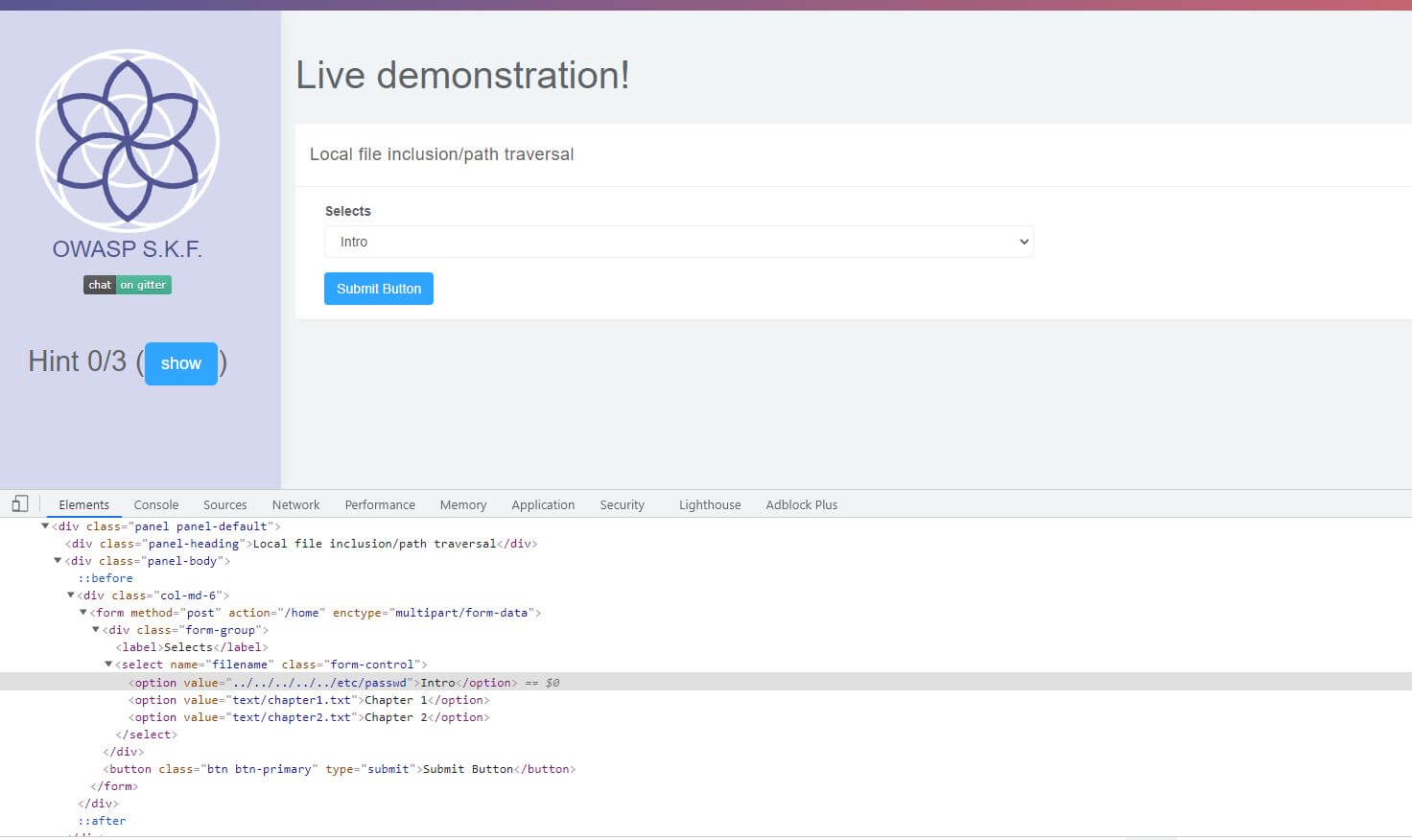Click the OWASP S.K.F. title text
Image resolution: width=1412 pixels, height=840 pixels.
coord(128,249)
